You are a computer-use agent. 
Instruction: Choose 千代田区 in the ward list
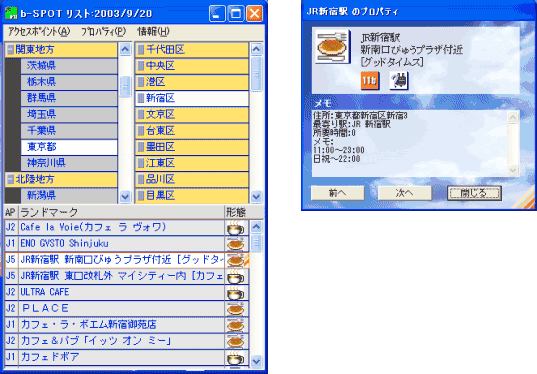[192, 50]
